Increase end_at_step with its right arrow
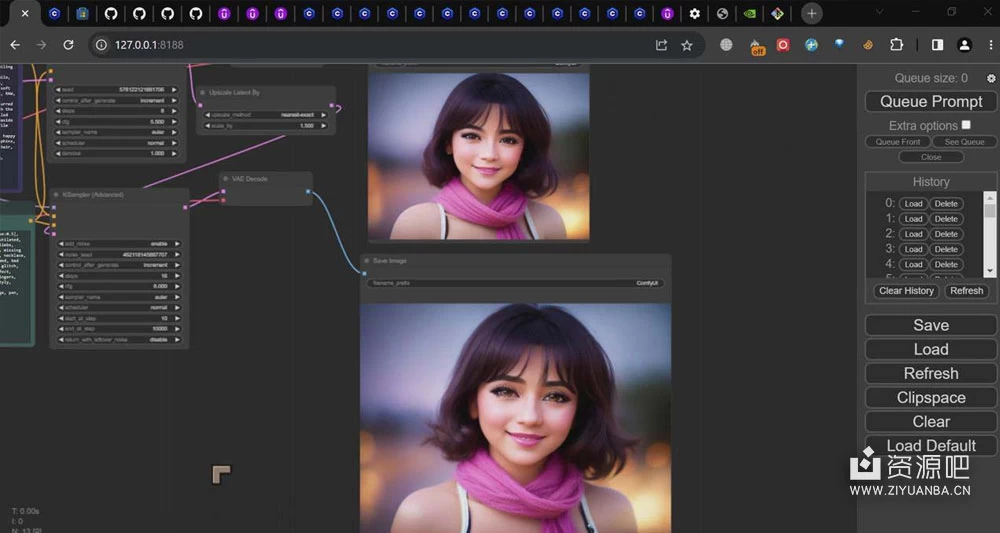Image resolution: width=1000 pixels, height=533 pixels. pos(177,329)
